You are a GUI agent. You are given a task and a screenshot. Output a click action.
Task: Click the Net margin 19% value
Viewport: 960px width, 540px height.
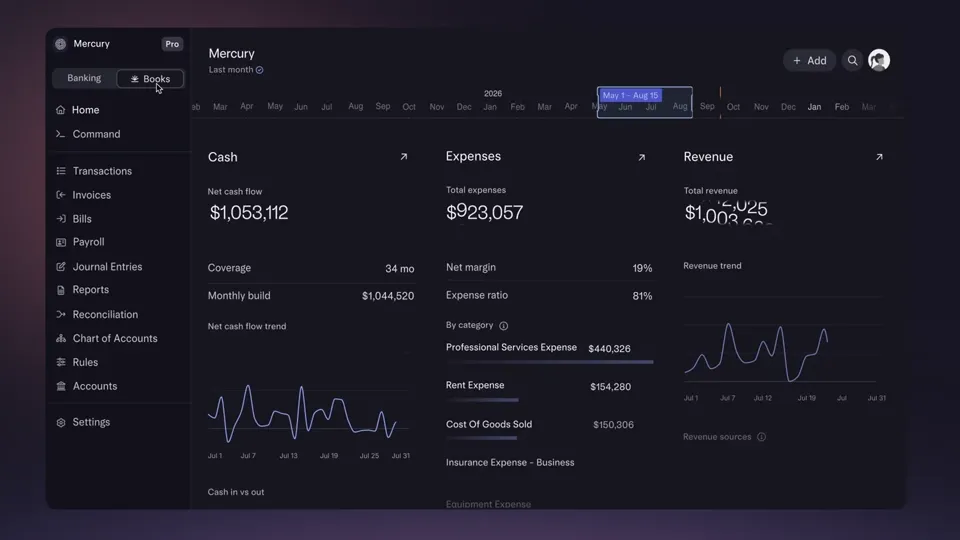coord(642,268)
